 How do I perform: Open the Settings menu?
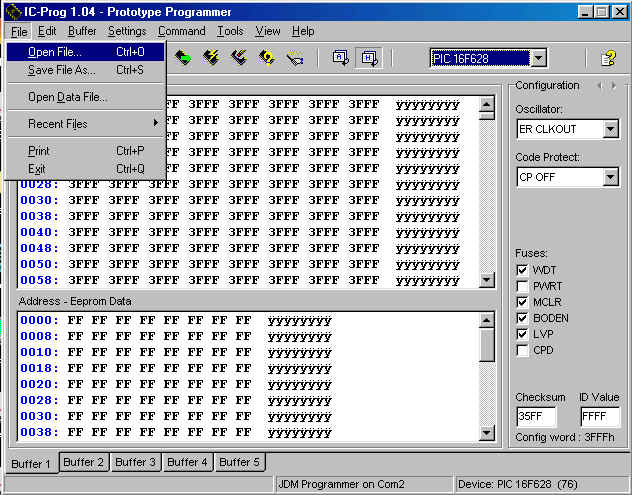[127, 31]
